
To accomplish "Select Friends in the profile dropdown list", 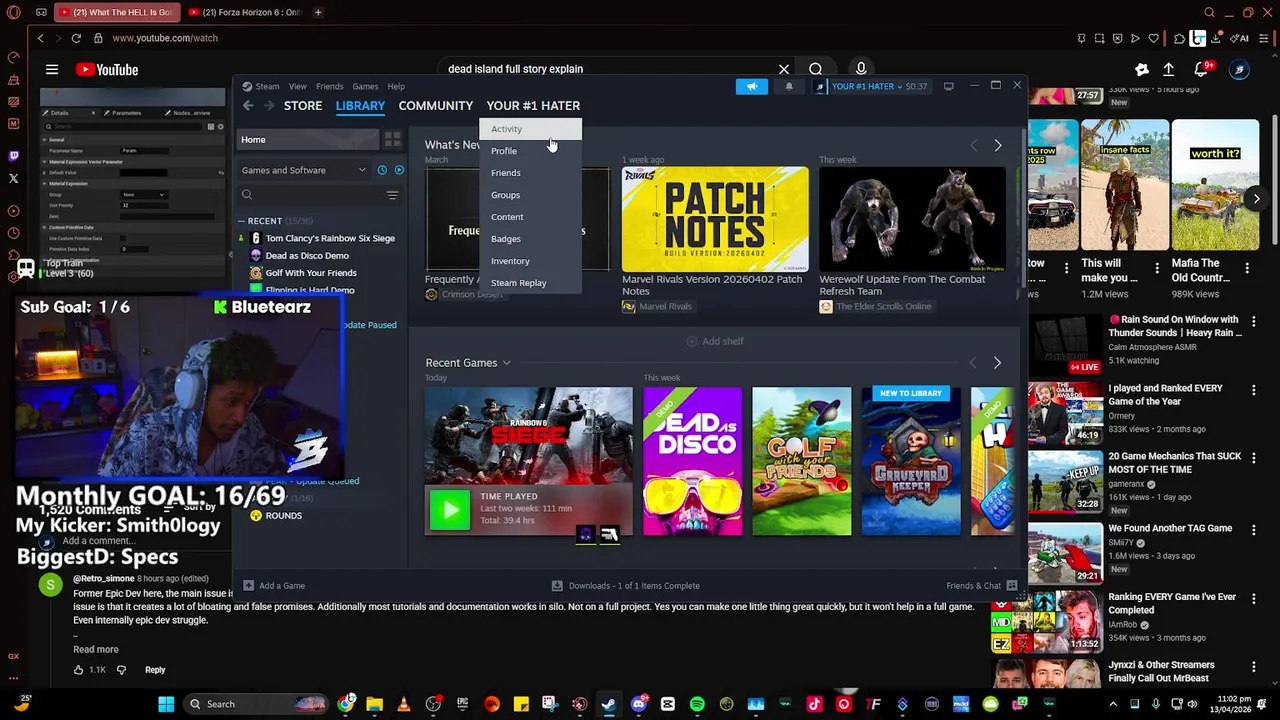I will tap(530, 173).
